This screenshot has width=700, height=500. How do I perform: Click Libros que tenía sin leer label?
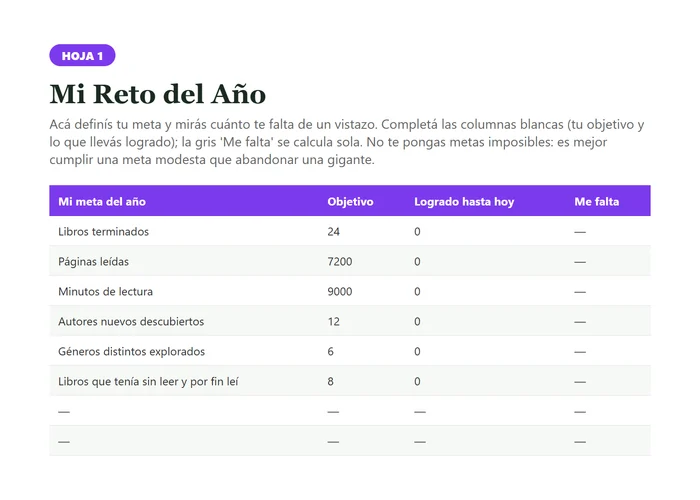pos(148,382)
